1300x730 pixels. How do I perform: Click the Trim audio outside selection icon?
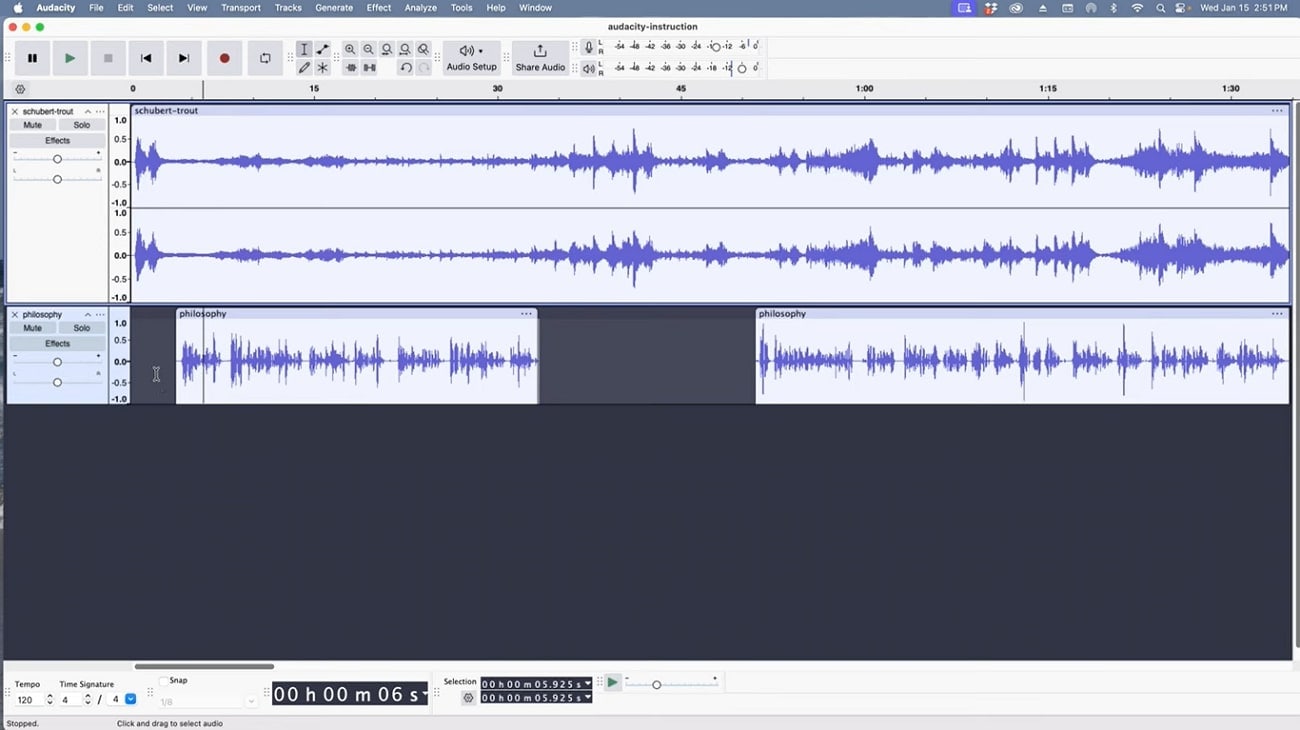pos(351,68)
